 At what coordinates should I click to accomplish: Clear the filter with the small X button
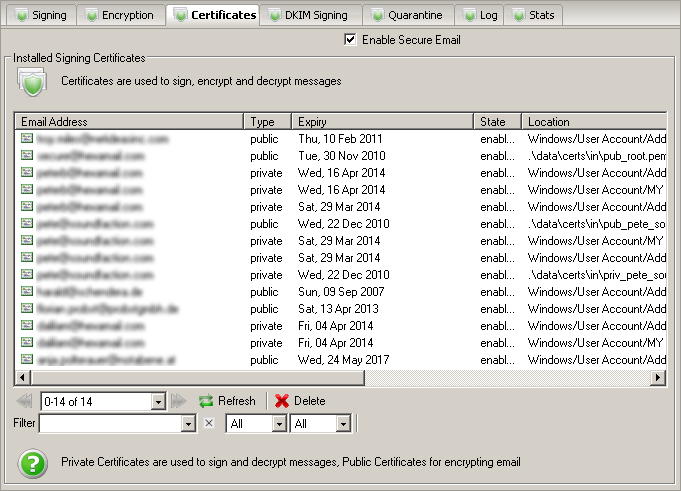(x=209, y=423)
